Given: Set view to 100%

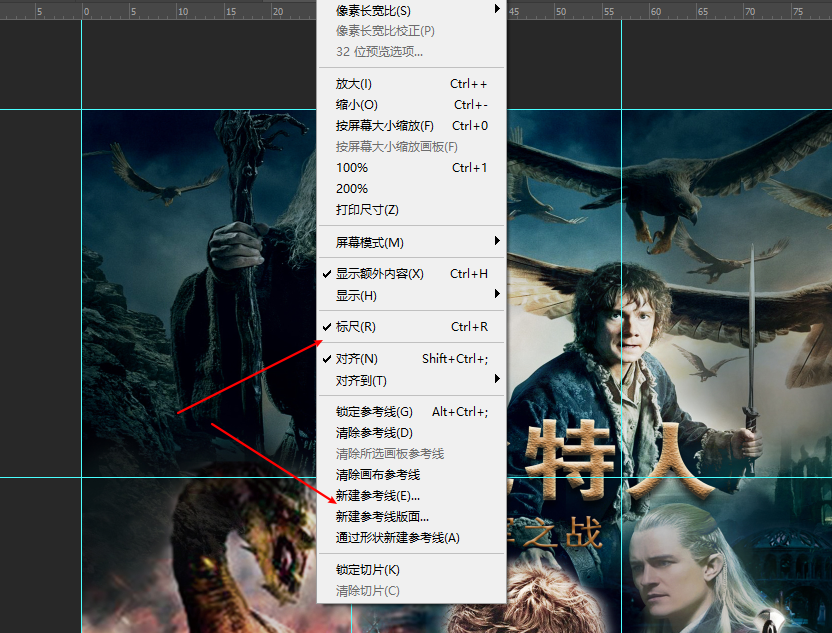Looking at the screenshot, I should coord(411,168).
